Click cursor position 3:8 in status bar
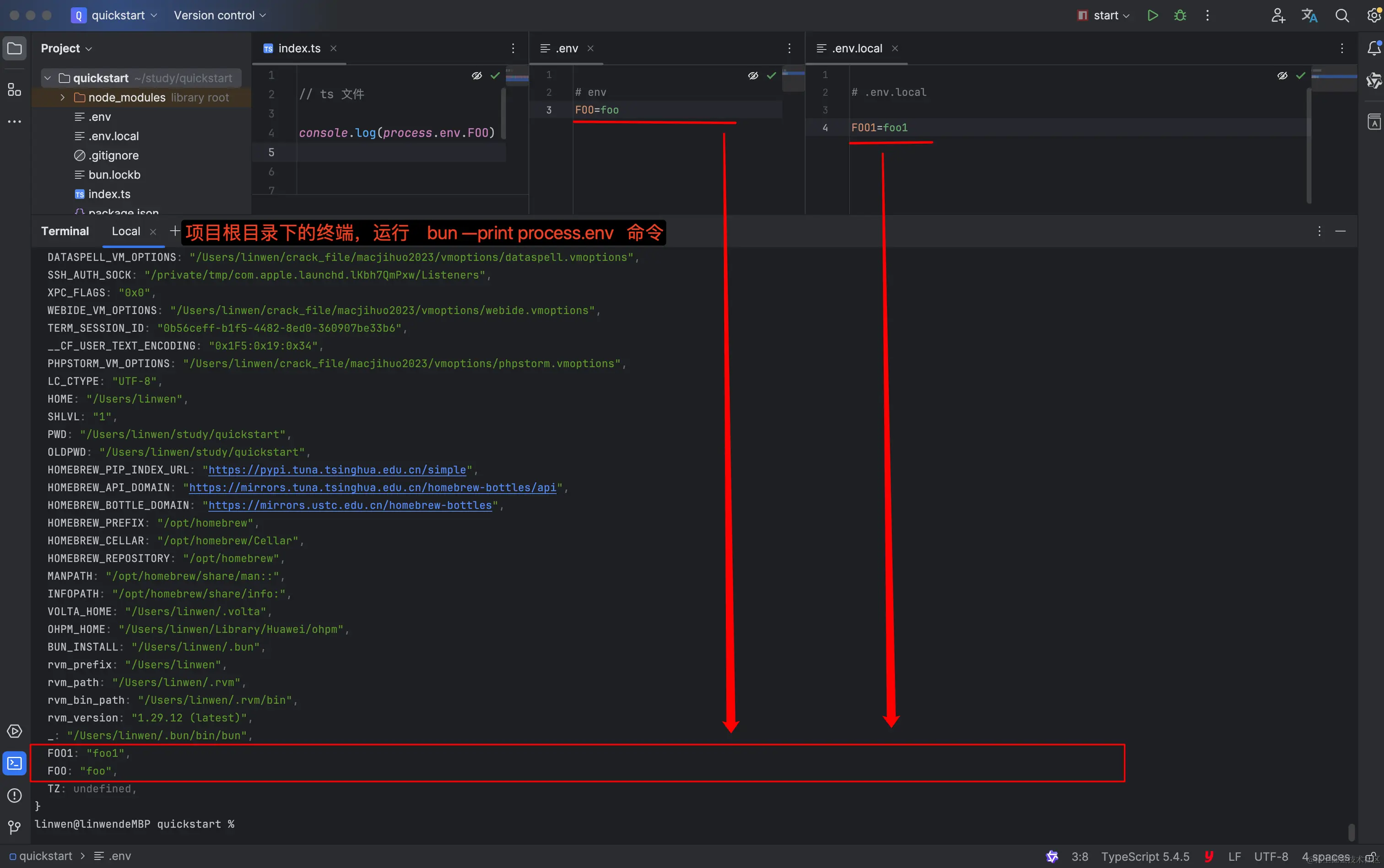 pyautogui.click(x=1080, y=856)
